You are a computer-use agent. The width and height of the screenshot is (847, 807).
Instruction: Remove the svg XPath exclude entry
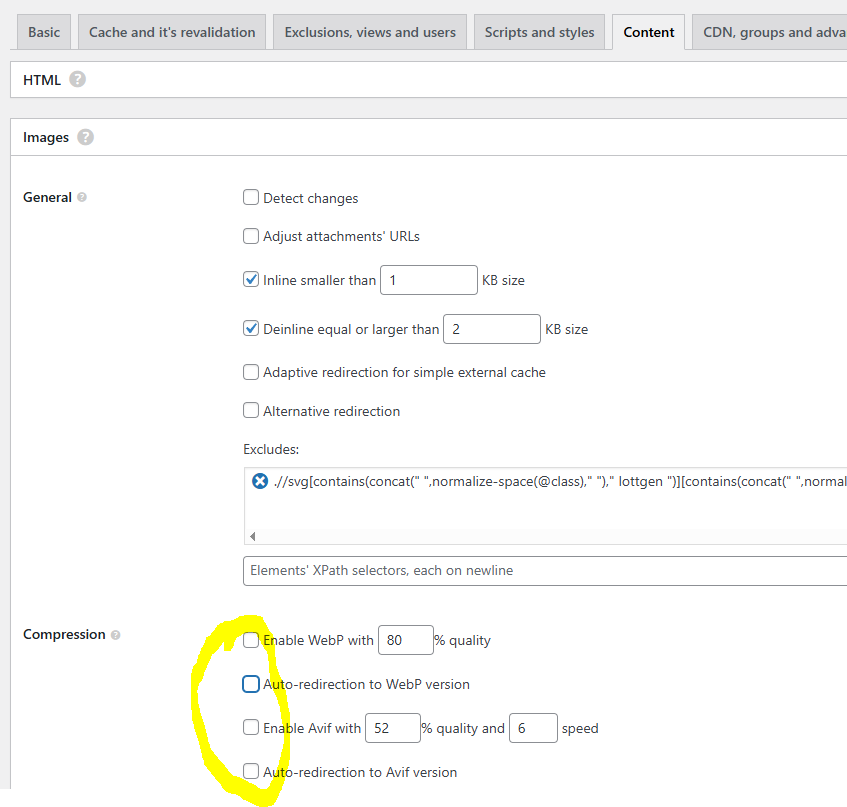tap(260, 482)
